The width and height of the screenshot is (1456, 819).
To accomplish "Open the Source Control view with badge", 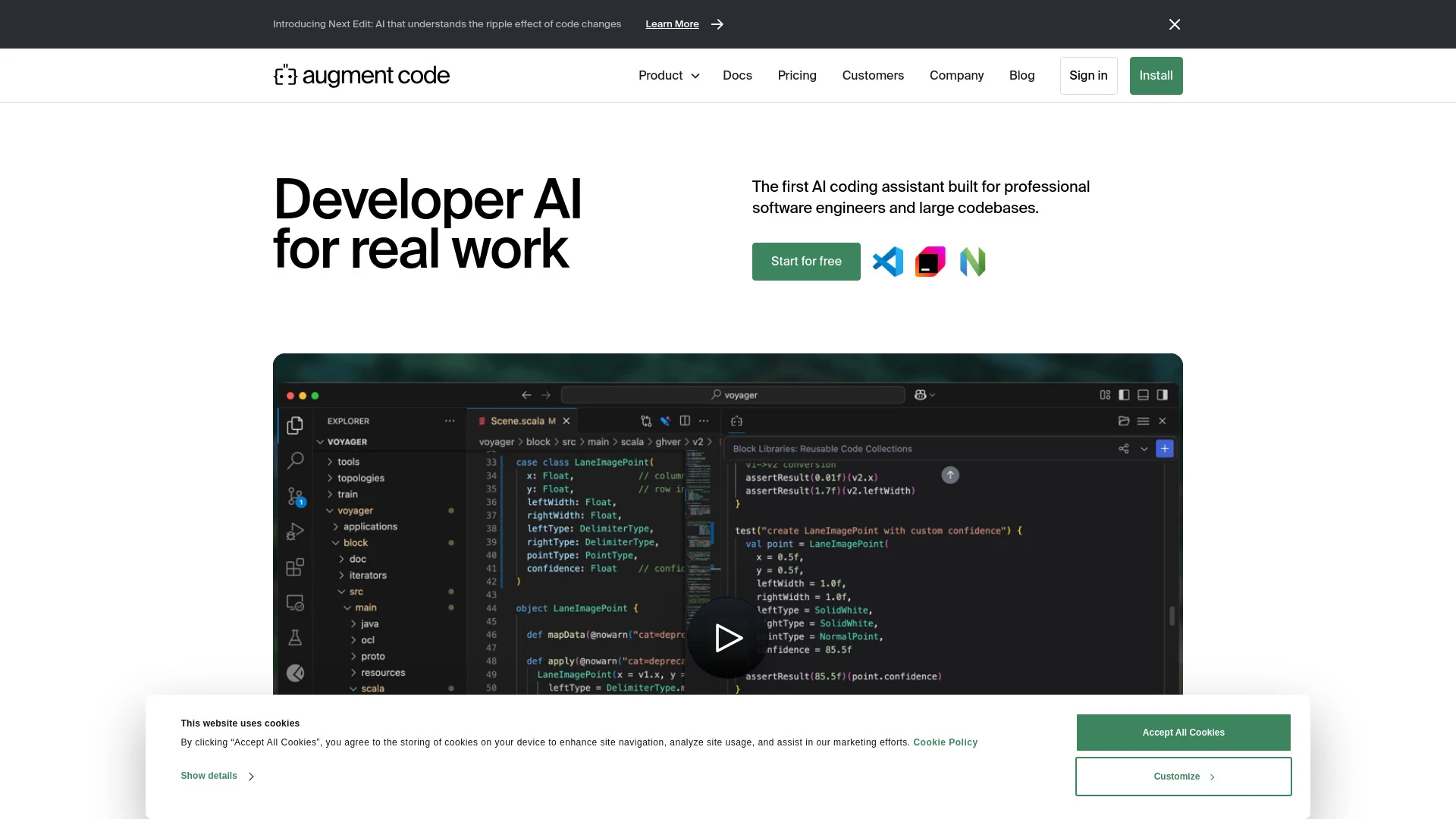I will 295,496.
